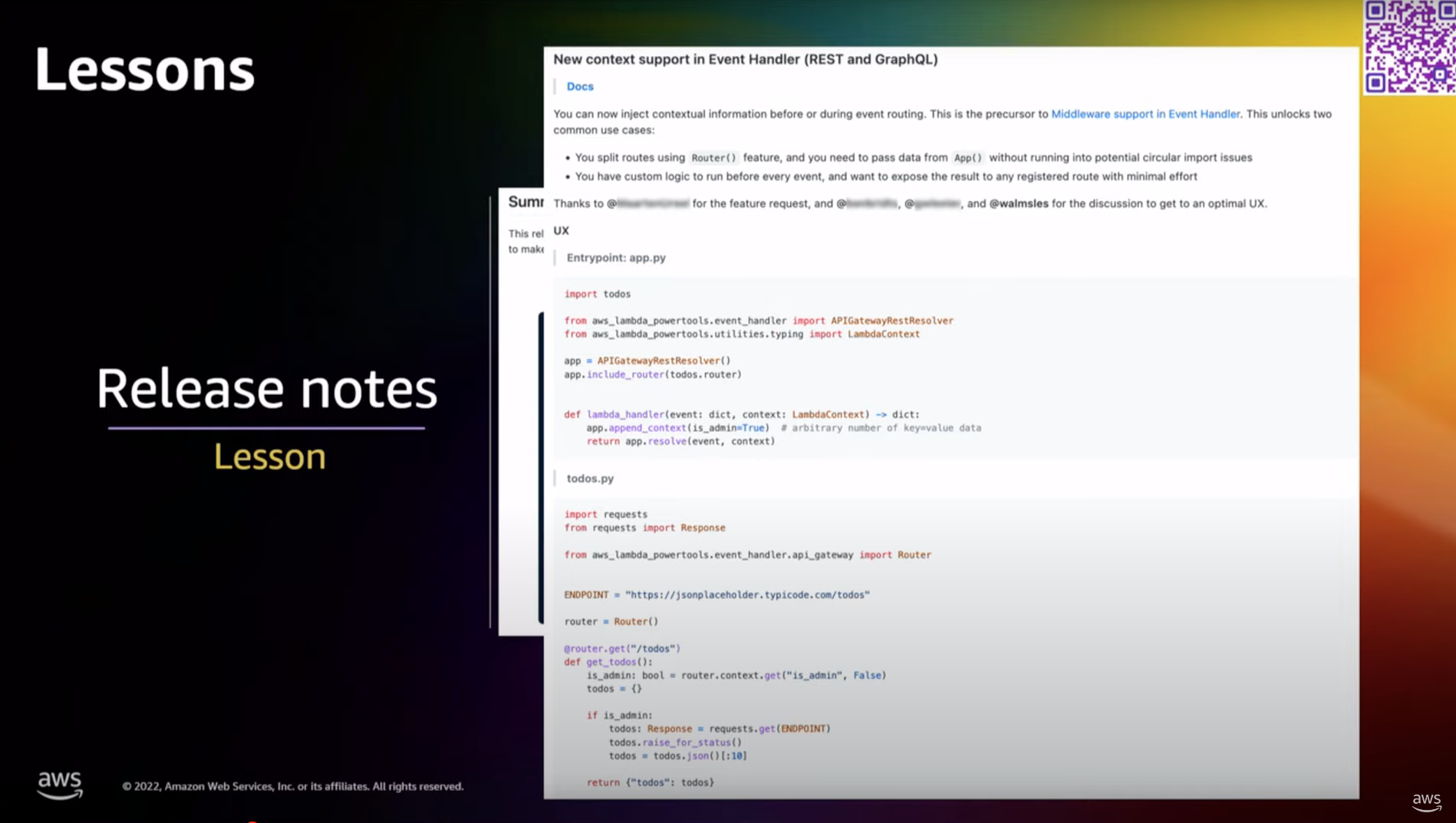This screenshot has width=1456, height=823.
Task: Click the lambda_handler function name in app.py
Action: point(627,413)
